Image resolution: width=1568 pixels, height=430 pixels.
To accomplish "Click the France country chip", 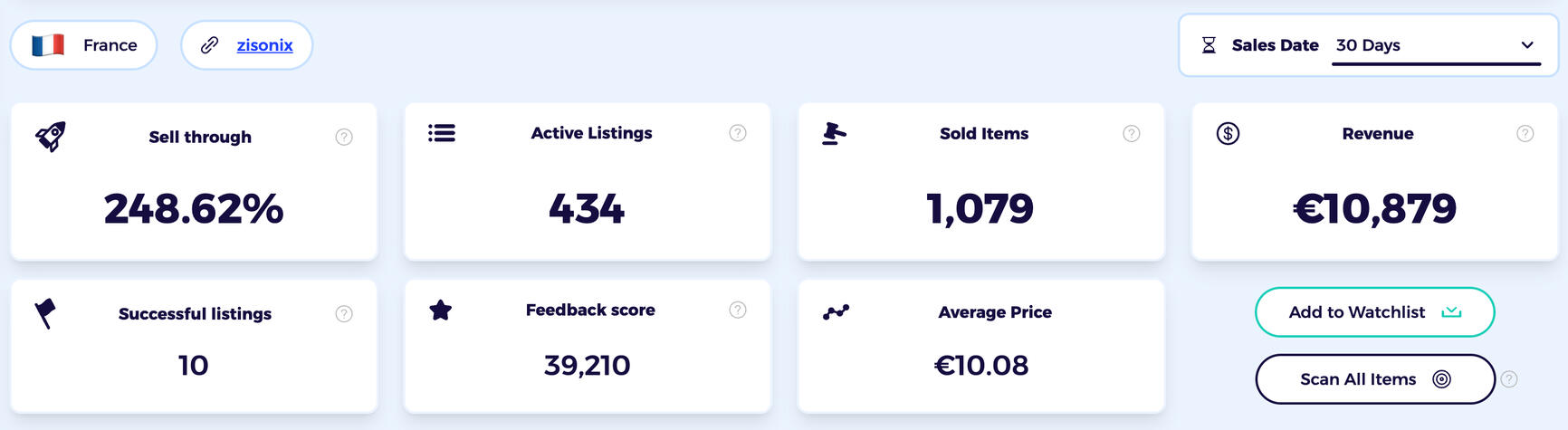I will coord(84,45).
